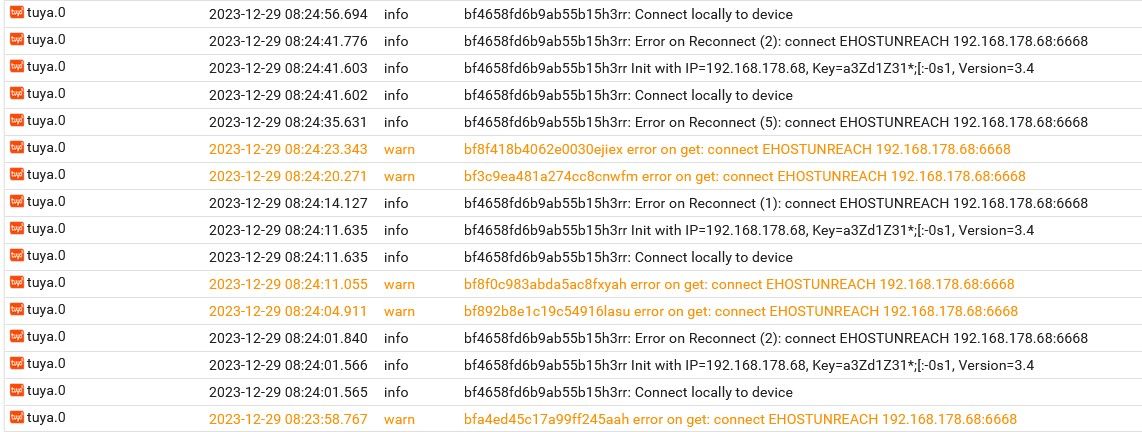Click the tuya icon on the 08:24:20.271 warning
Screen dimensions: 1142x432
17,175
